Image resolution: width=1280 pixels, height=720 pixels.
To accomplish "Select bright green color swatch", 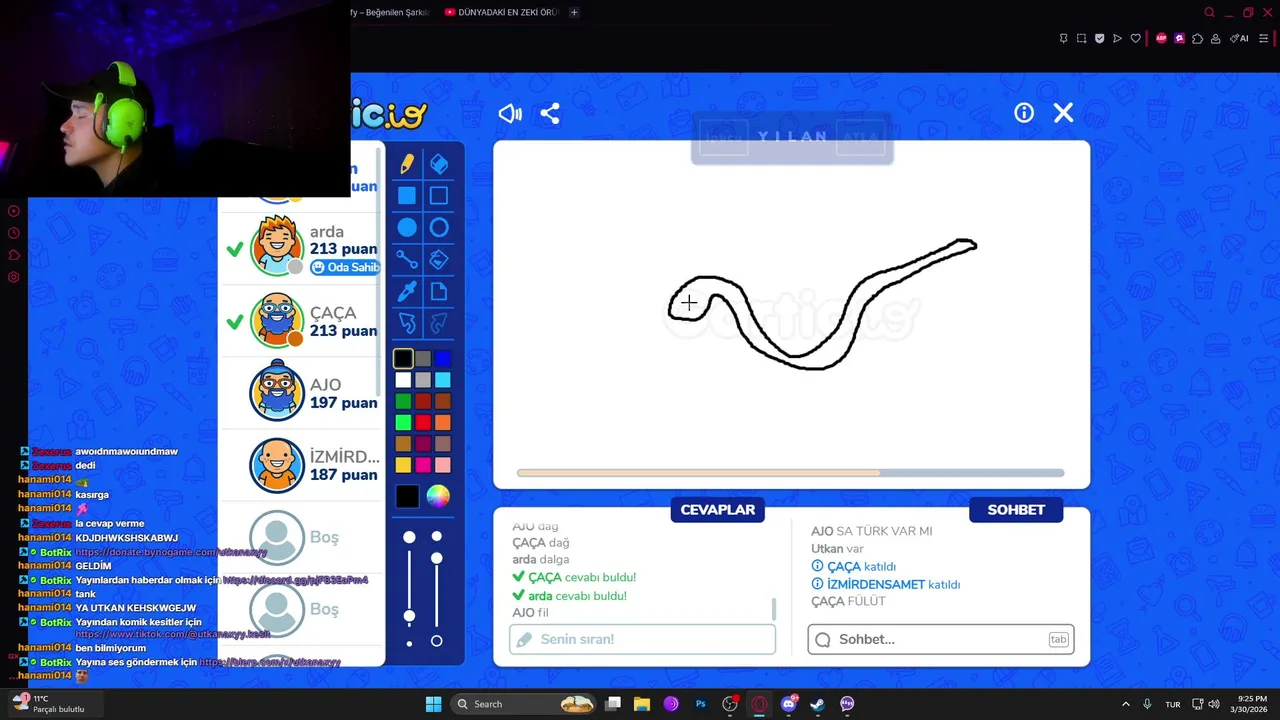I will pos(403,422).
